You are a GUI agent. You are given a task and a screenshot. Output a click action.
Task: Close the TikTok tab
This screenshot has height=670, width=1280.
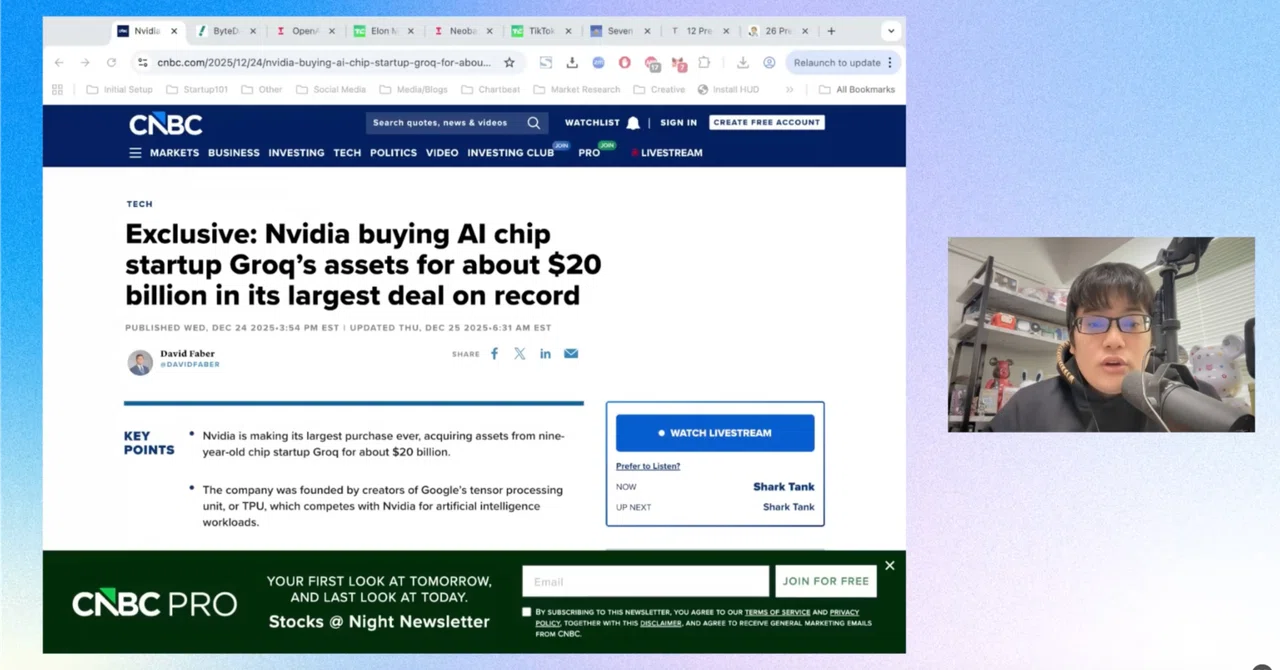pyautogui.click(x=568, y=31)
